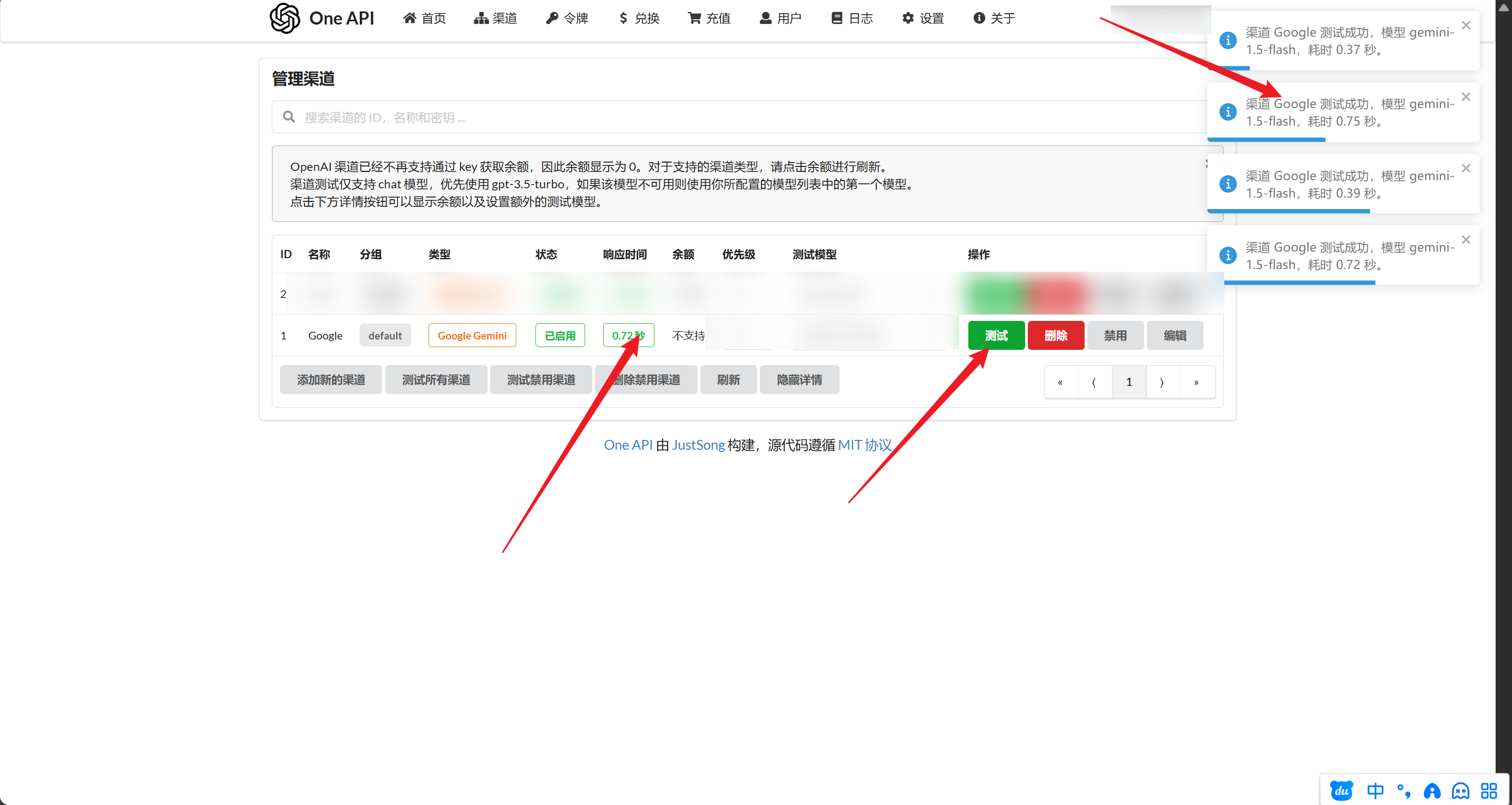Screen dimensions: 1512x805
Task: Close the 0.75 秒 Google test toast
Action: pos(1466,97)
